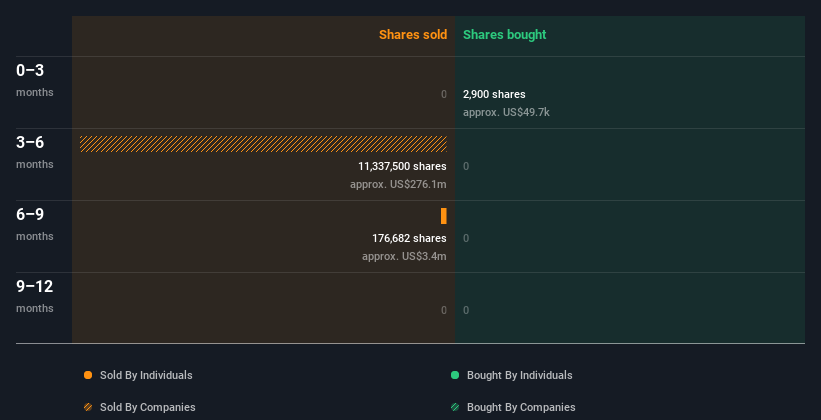Select the 6–9 months row label

35,224
